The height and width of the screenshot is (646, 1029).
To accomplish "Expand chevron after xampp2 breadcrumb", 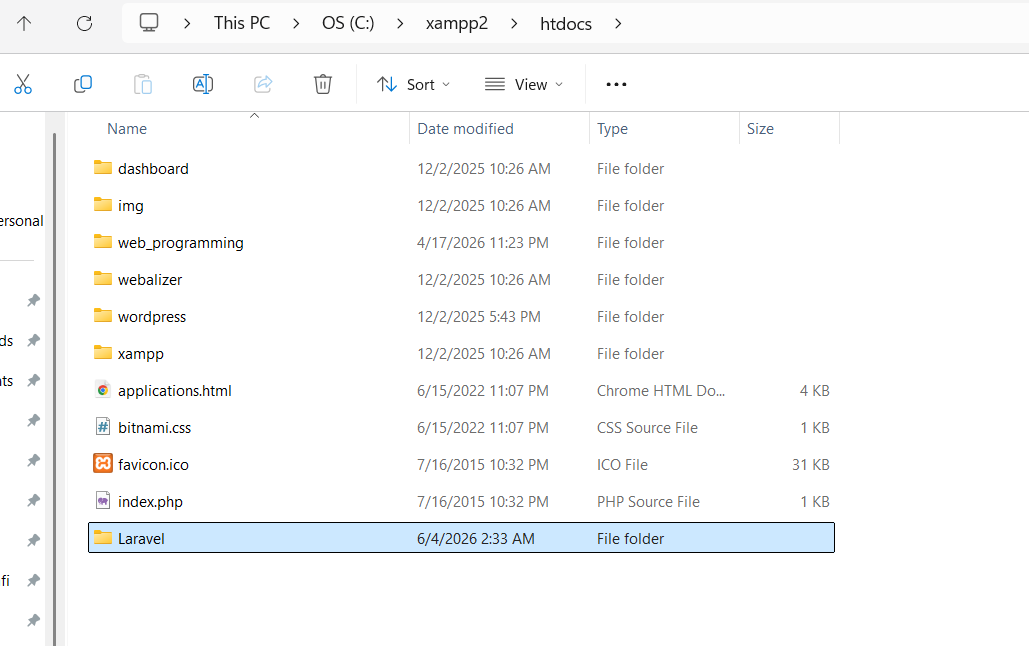I will (x=514, y=24).
